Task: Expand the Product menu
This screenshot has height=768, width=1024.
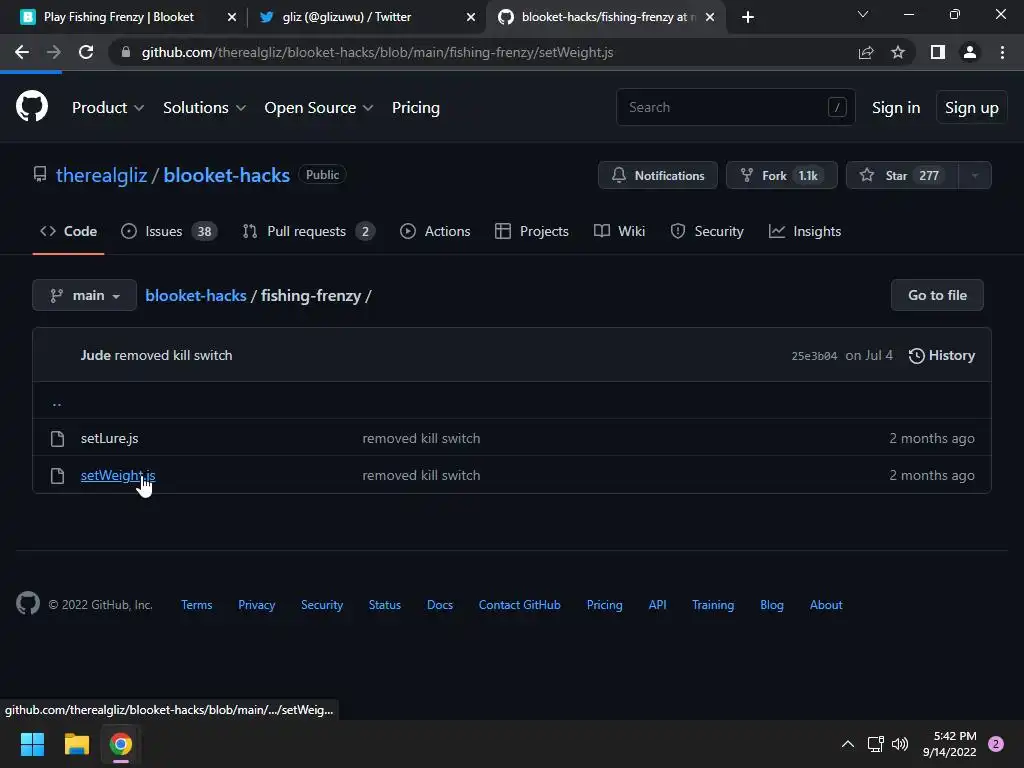Action: 108,108
